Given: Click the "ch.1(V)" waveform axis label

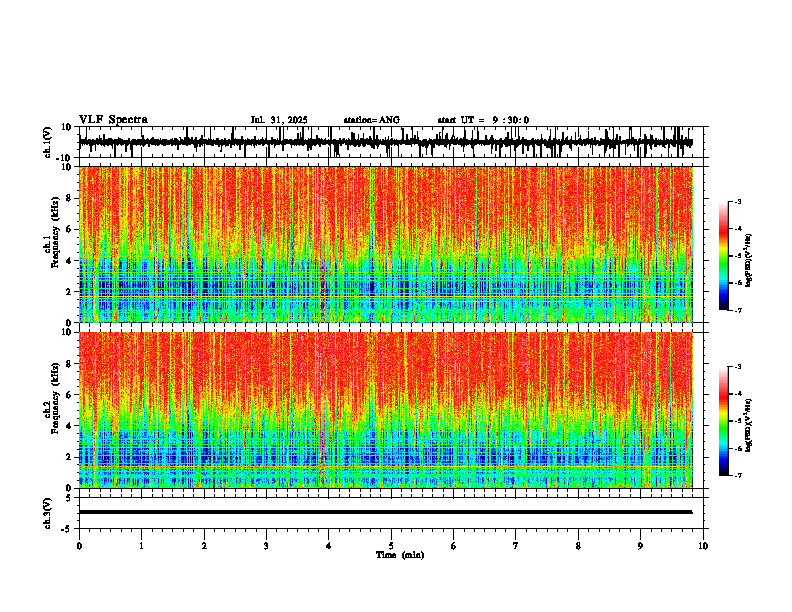Looking at the screenshot, I should [x=48, y=142].
